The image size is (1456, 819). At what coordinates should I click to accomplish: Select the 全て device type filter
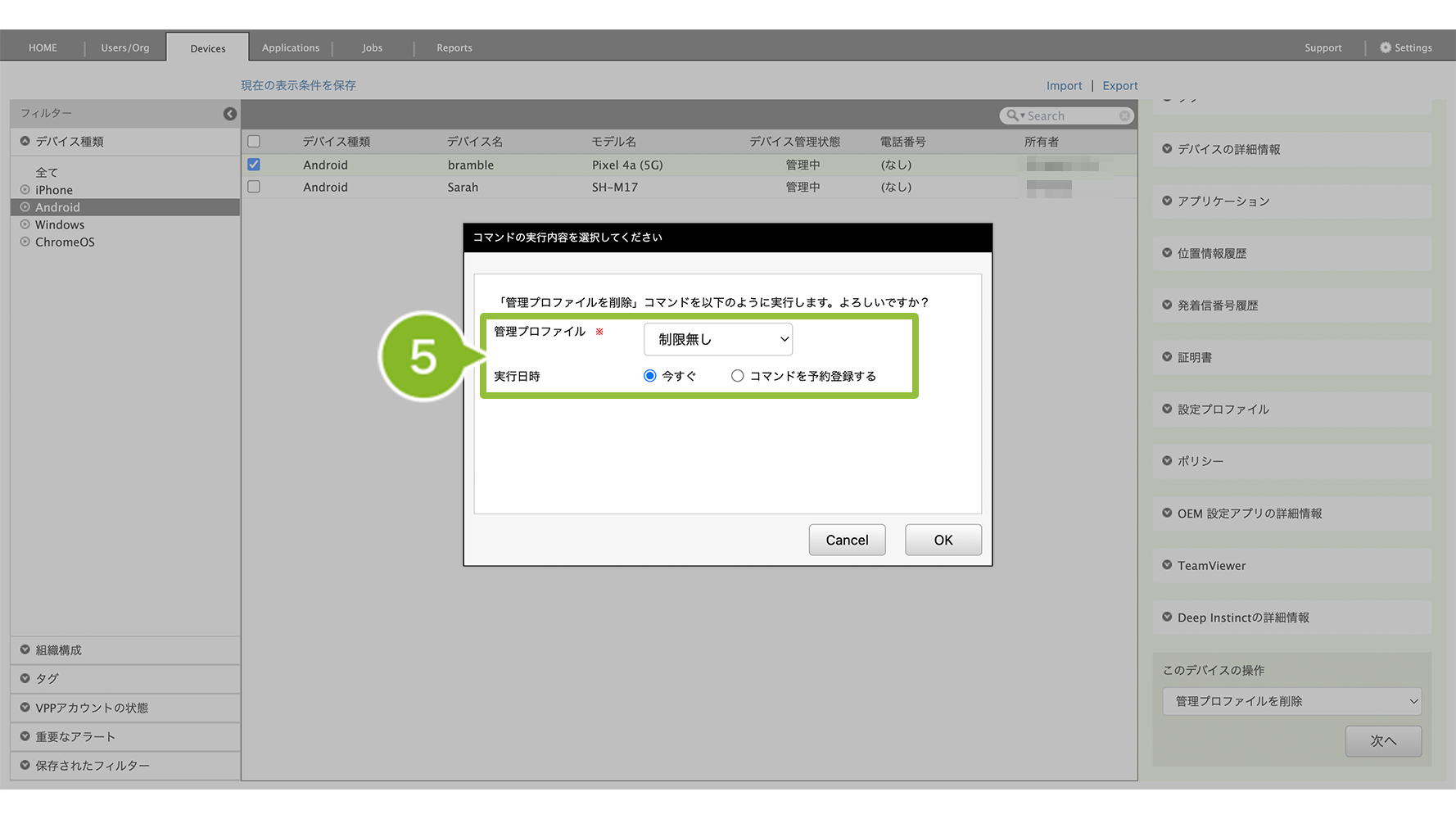[x=47, y=172]
